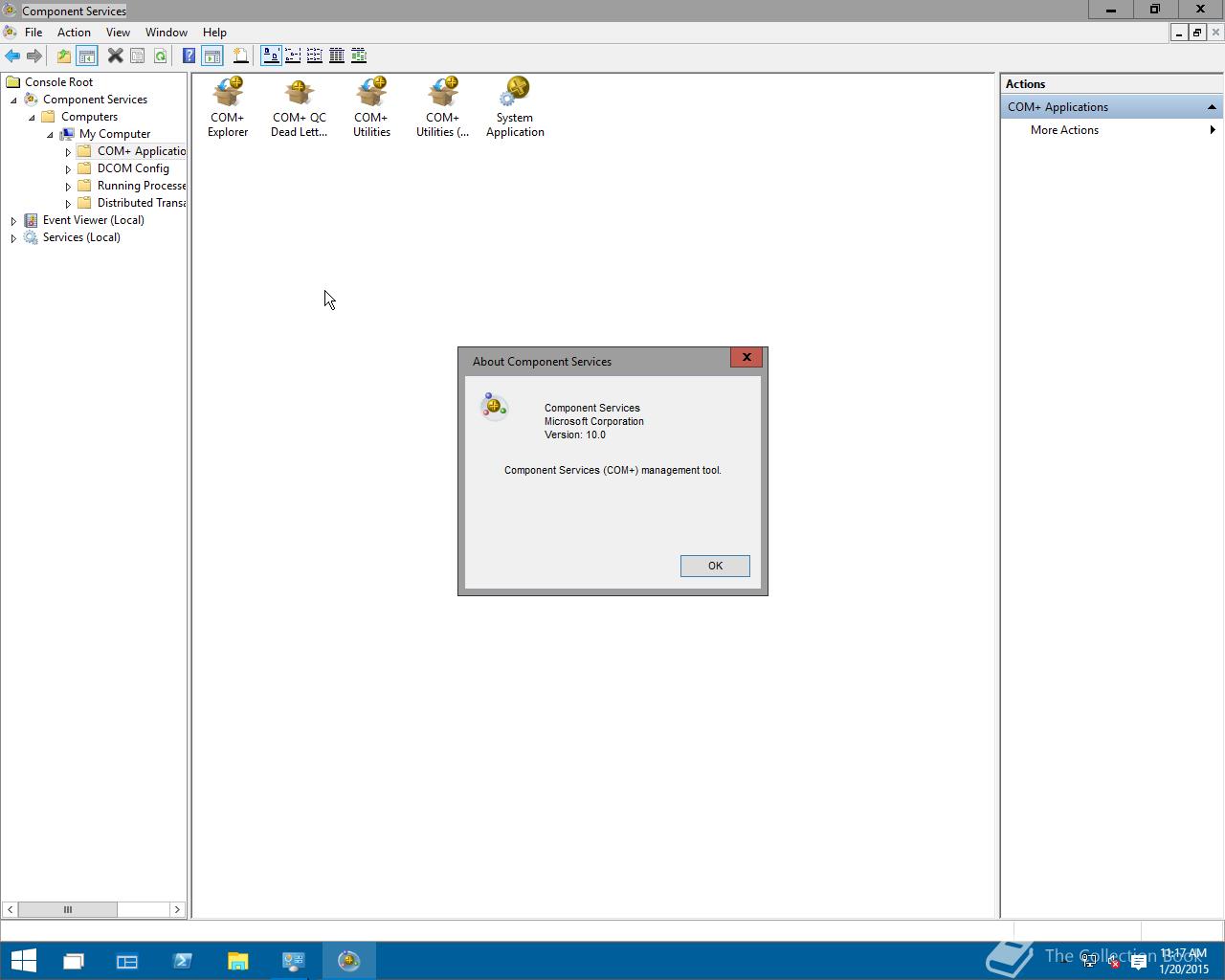
Task: Open the View menu
Action: pos(118,32)
